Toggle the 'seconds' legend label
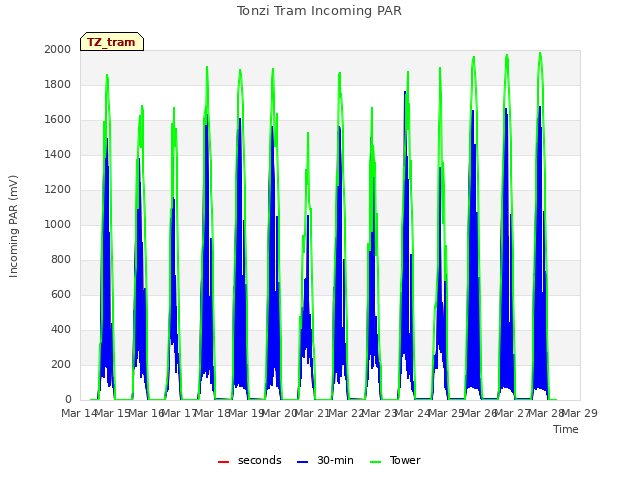The height and width of the screenshot is (480, 640). [x=260, y=460]
